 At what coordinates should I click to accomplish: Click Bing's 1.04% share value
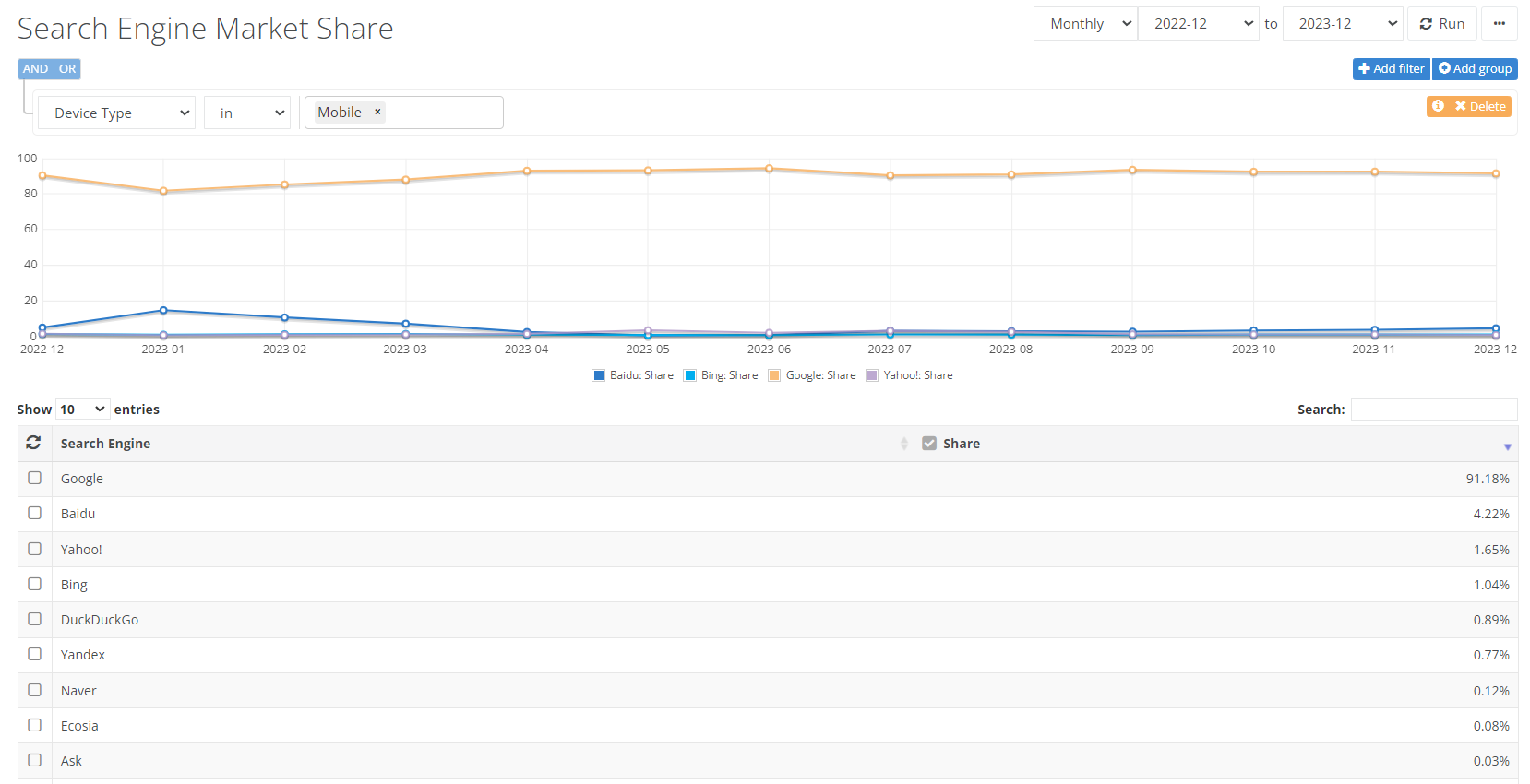tap(1491, 585)
